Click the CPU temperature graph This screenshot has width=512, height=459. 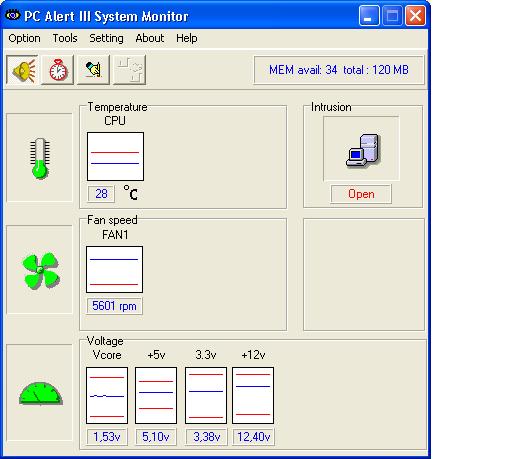pyautogui.click(x=115, y=156)
